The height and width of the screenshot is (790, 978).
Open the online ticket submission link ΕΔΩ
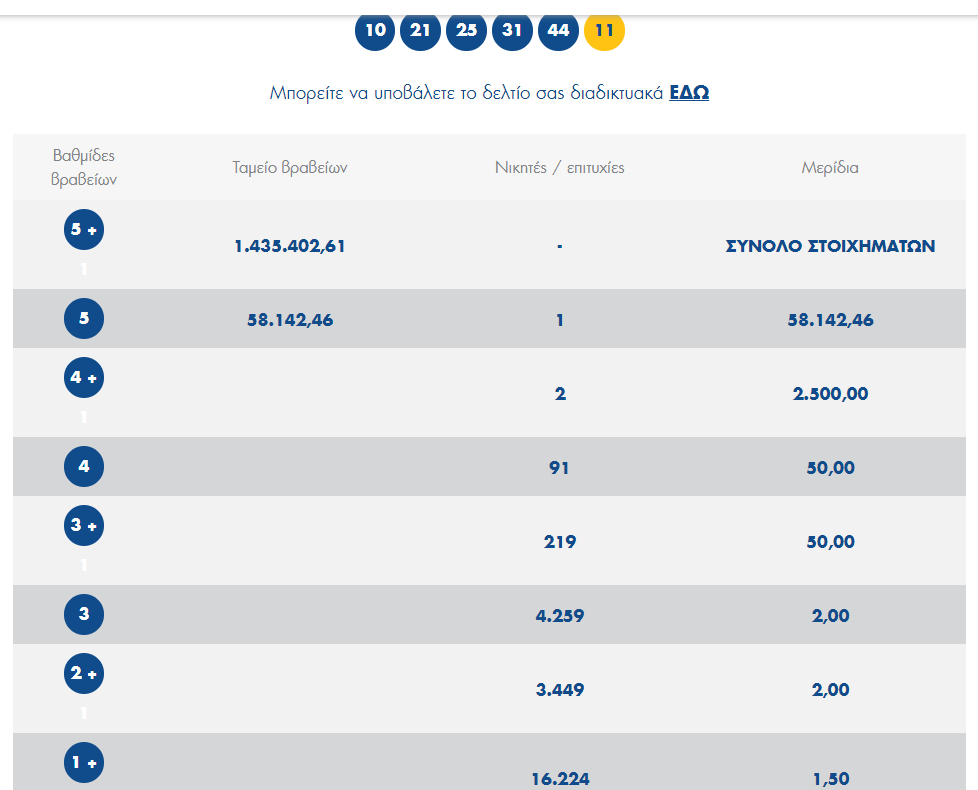pyautogui.click(x=689, y=93)
